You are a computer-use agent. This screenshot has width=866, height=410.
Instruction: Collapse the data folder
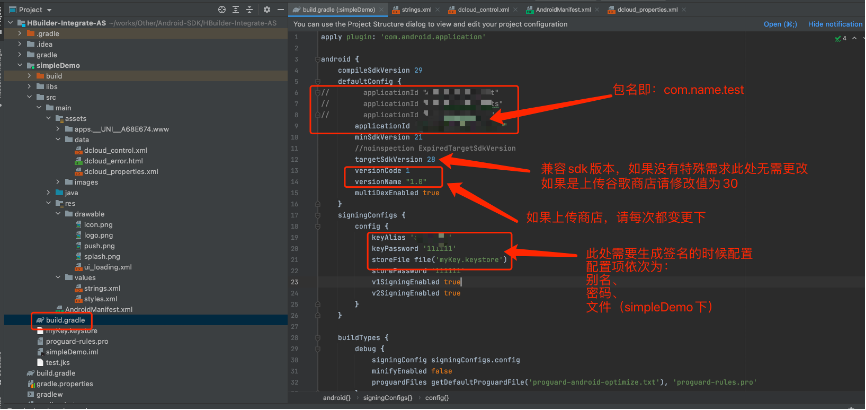pyautogui.click(x=58, y=140)
